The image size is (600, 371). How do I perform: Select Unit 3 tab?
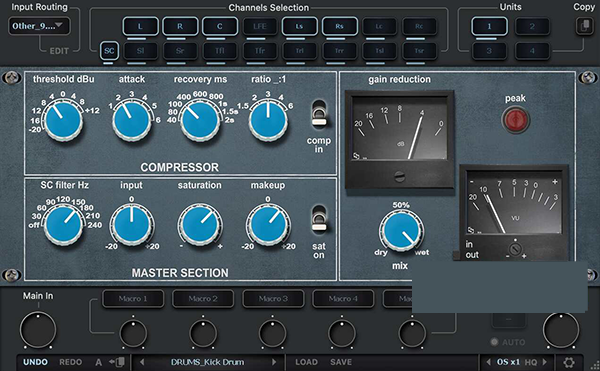[489, 51]
